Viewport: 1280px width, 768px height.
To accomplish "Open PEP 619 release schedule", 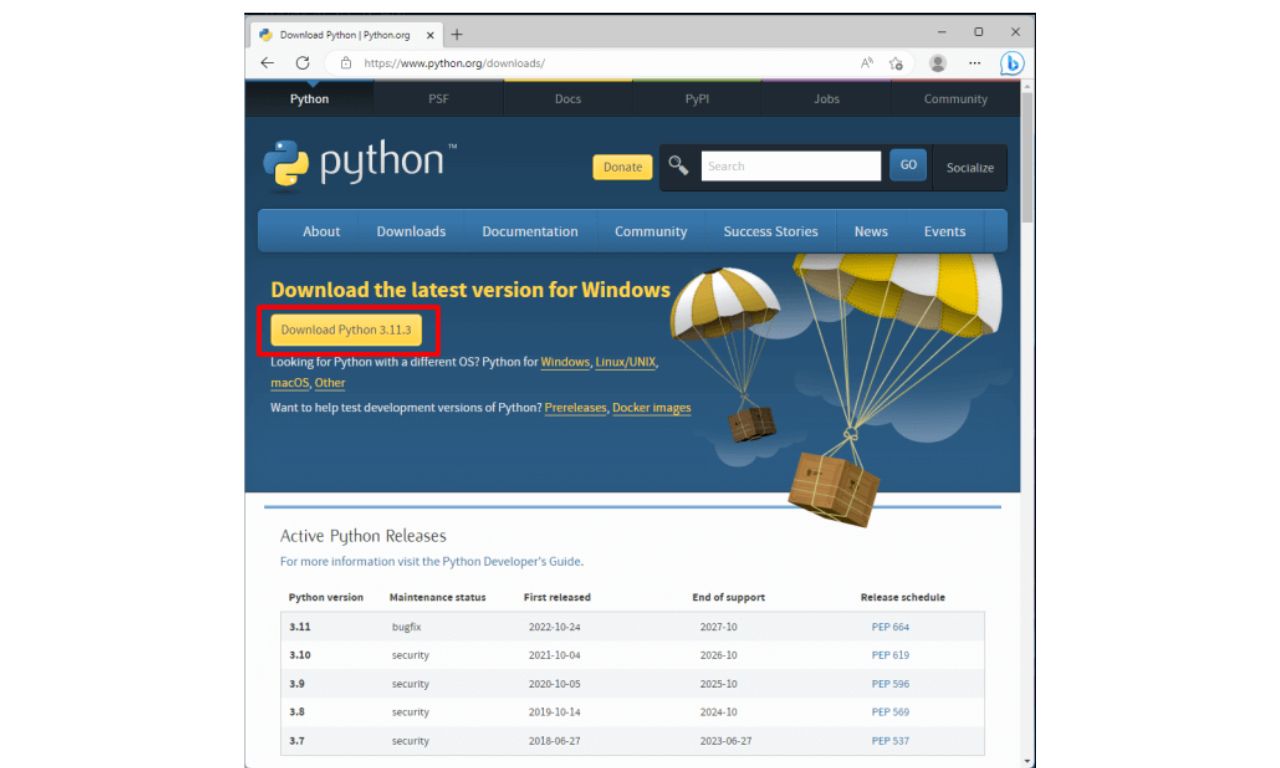I will (x=890, y=655).
